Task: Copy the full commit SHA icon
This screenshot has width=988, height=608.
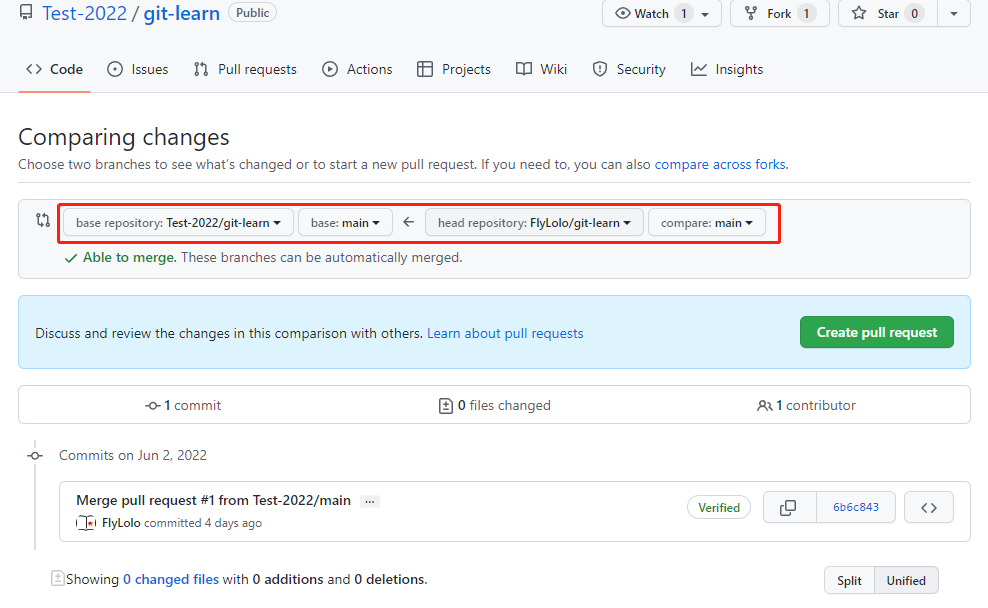Action: pyautogui.click(x=788, y=507)
